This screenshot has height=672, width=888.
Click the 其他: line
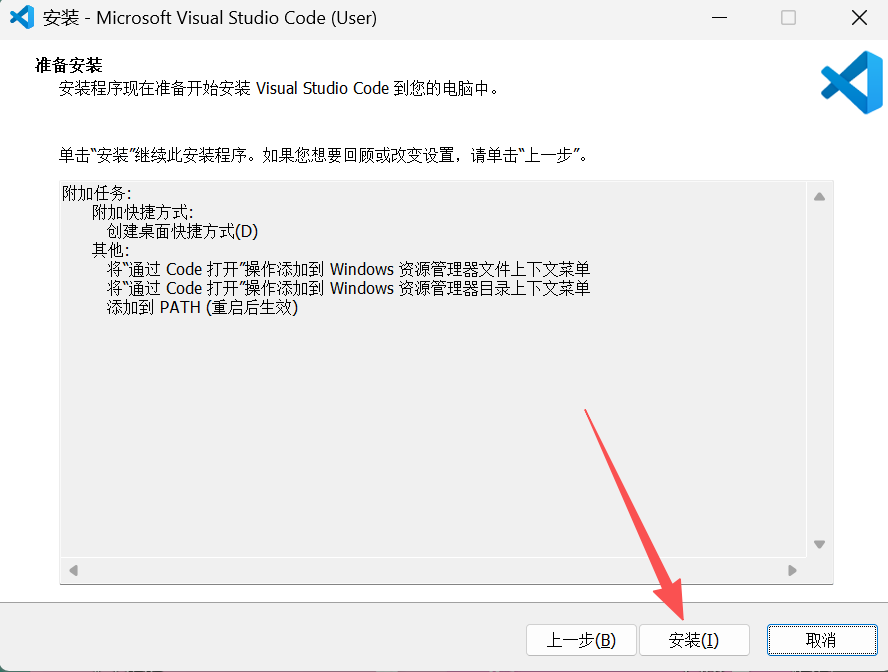[x=110, y=250]
